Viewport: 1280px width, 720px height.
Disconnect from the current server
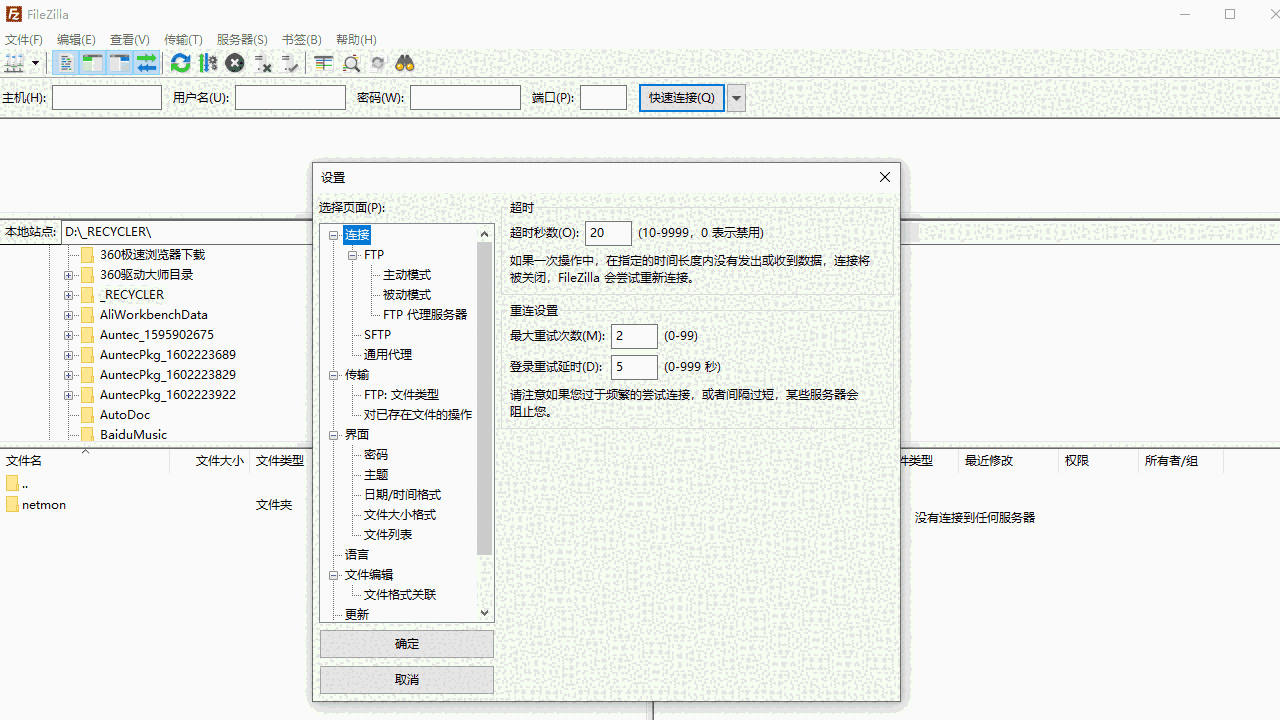(x=262, y=63)
